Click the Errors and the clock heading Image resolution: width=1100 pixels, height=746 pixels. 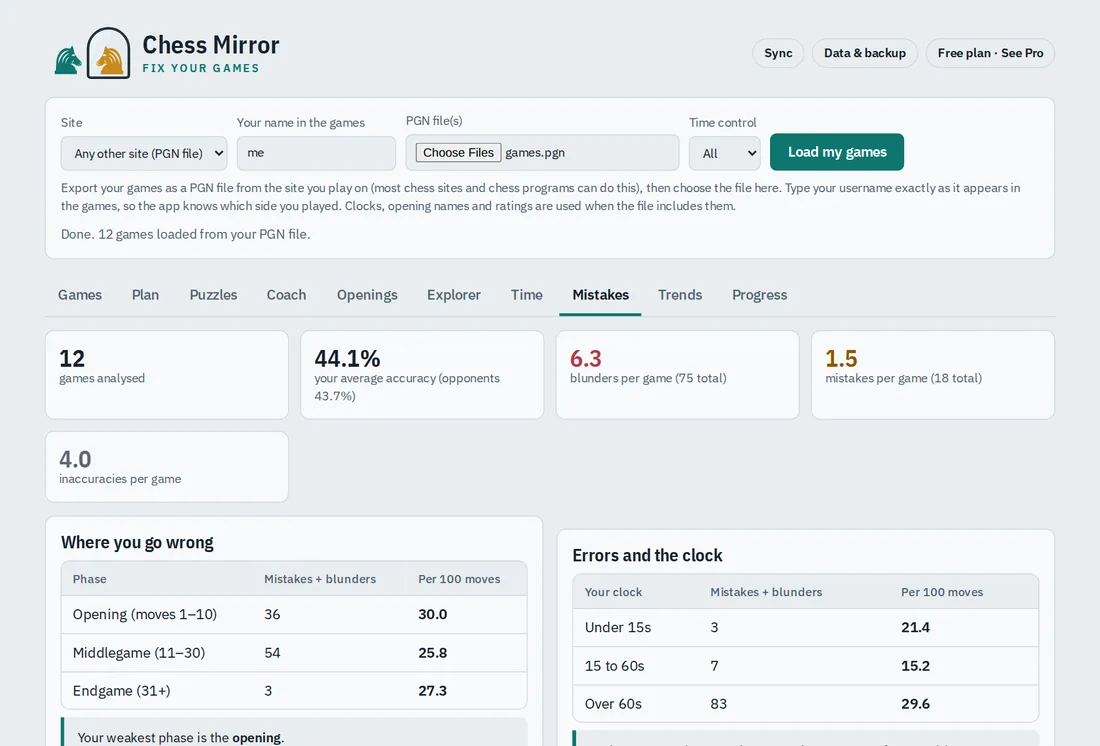[x=647, y=555]
